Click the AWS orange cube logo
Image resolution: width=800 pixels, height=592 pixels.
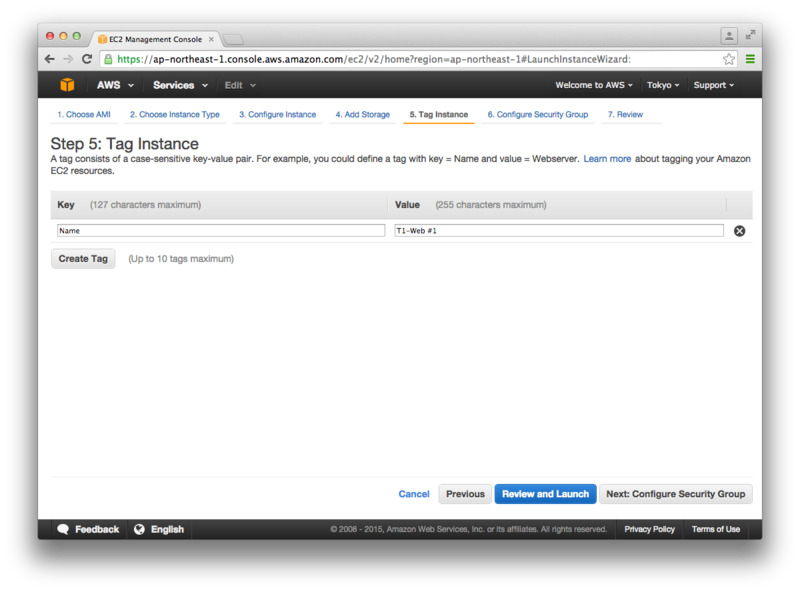click(x=67, y=85)
